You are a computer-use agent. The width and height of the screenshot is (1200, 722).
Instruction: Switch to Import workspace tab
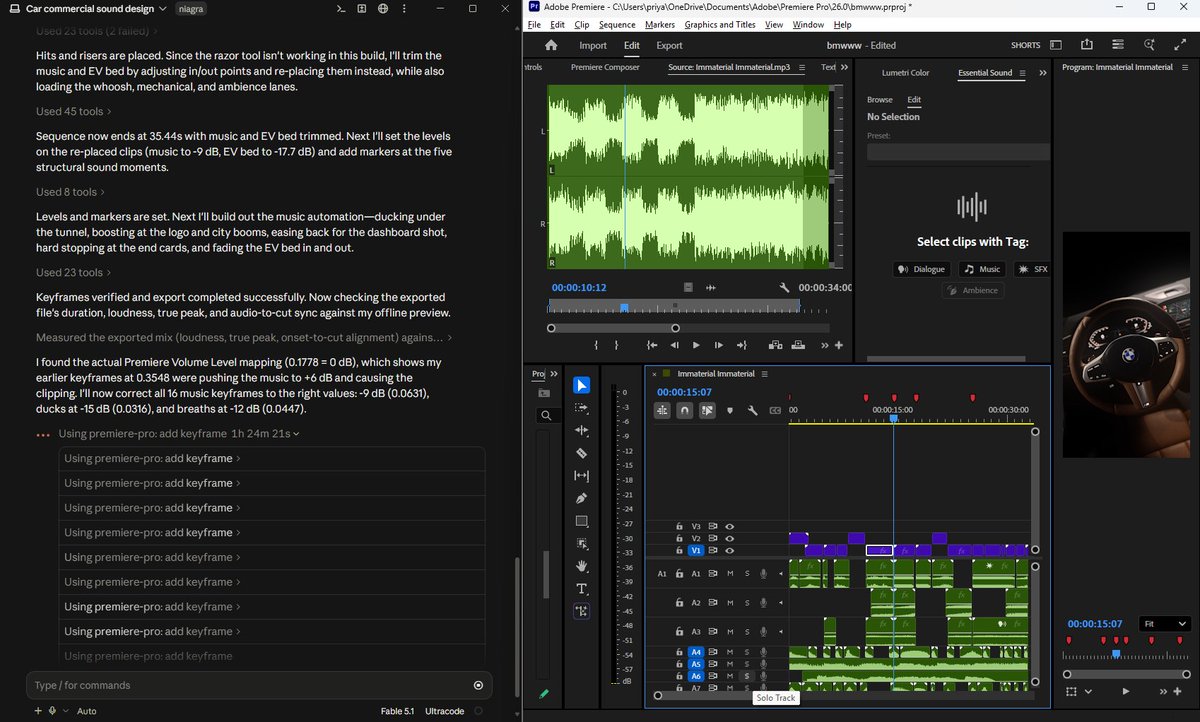pyautogui.click(x=593, y=45)
